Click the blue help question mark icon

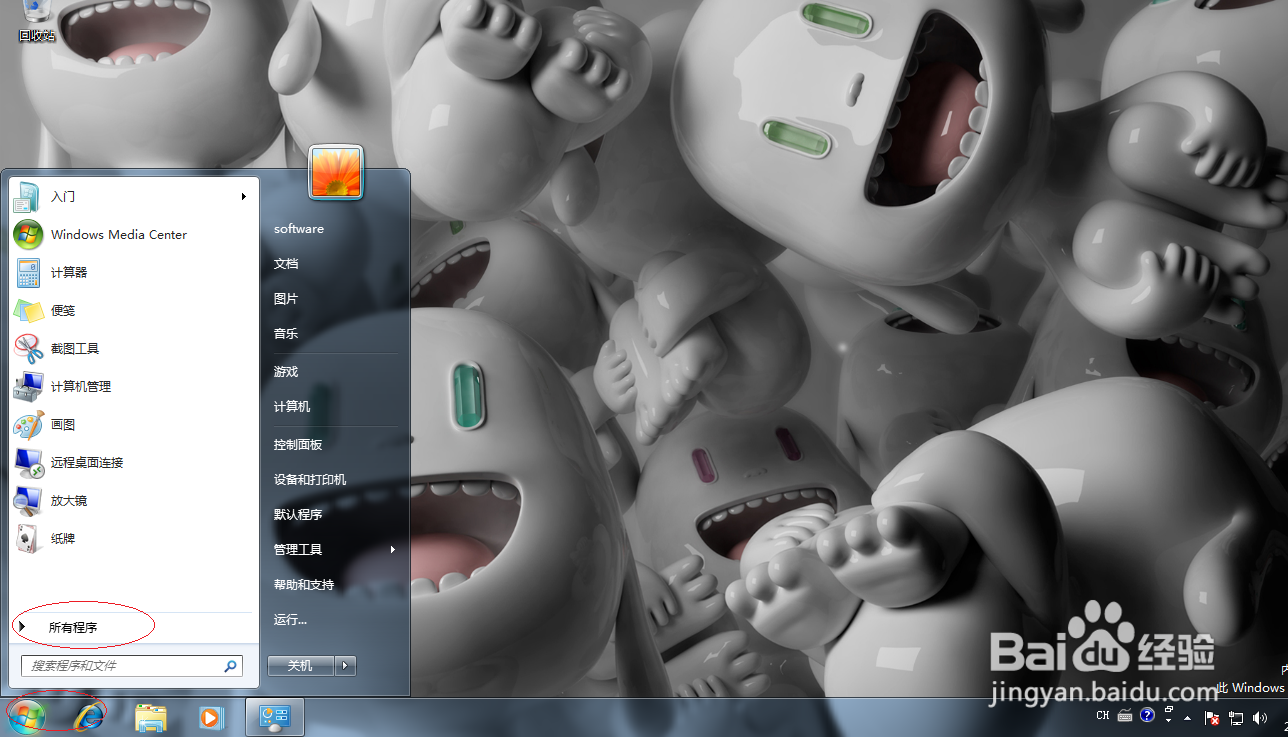tap(1147, 715)
